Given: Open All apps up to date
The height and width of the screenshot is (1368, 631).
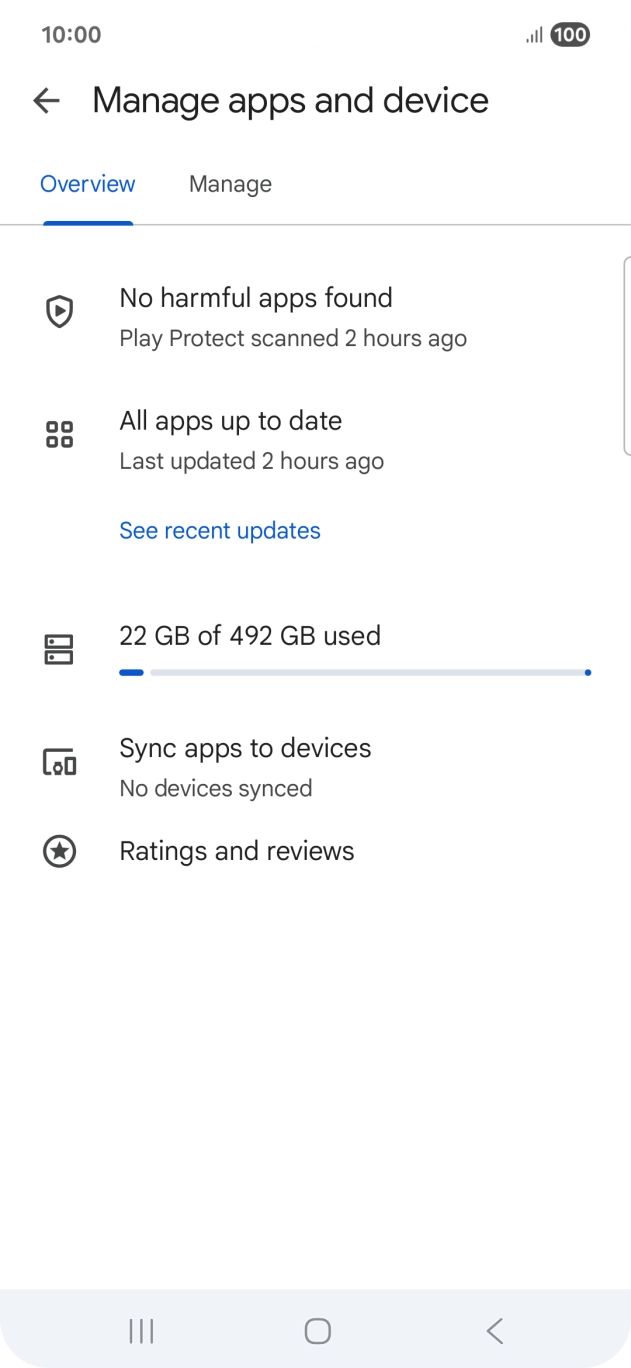Looking at the screenshot, I should 231,421.
